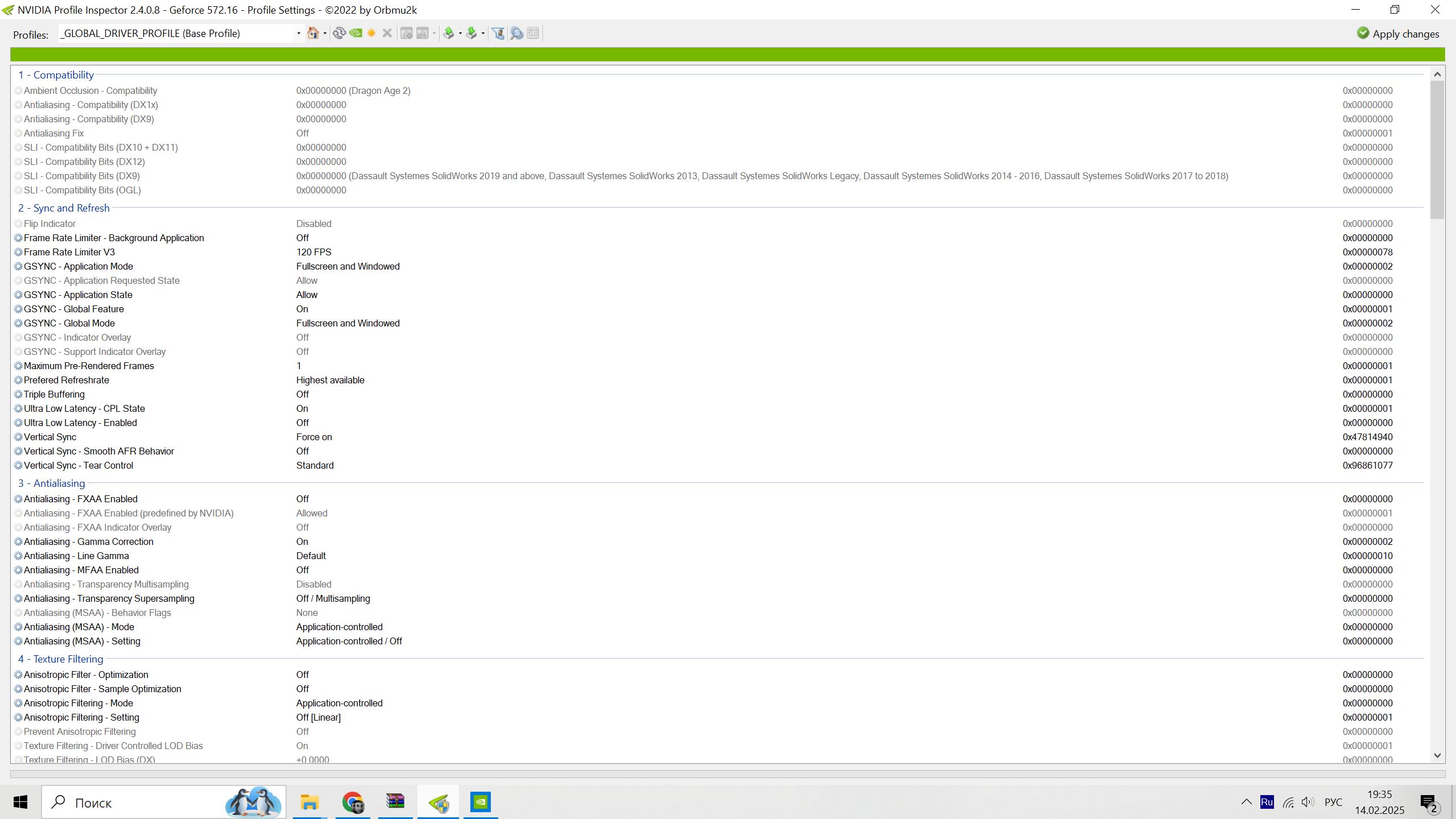Click the Windows search box Поиск

(164, 802)
